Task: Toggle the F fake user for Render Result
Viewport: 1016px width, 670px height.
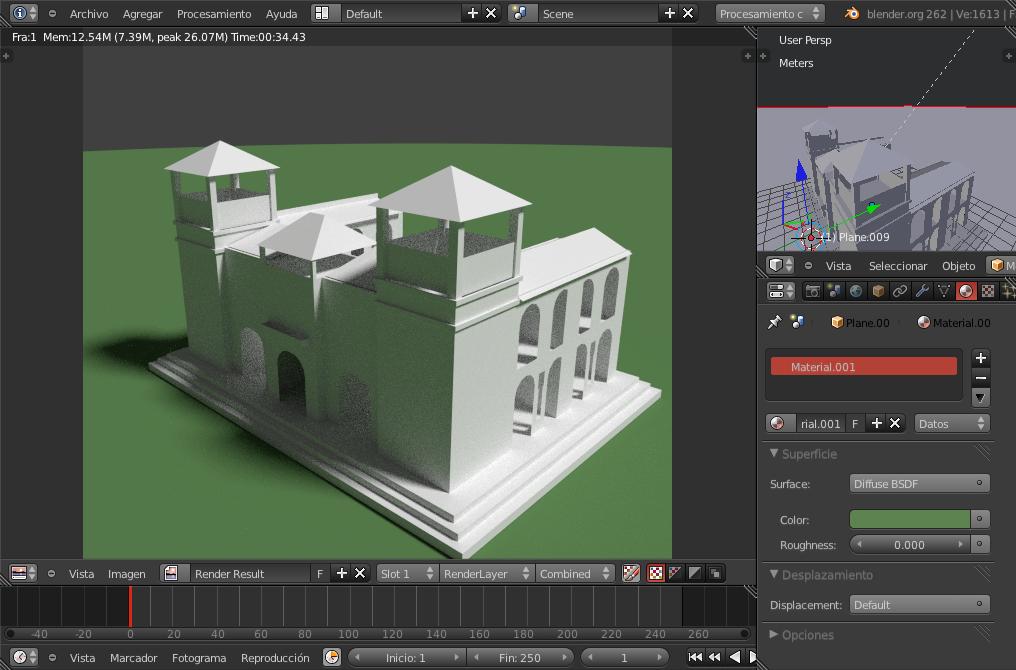Action: pyautogui.click(x=320, y=574)
